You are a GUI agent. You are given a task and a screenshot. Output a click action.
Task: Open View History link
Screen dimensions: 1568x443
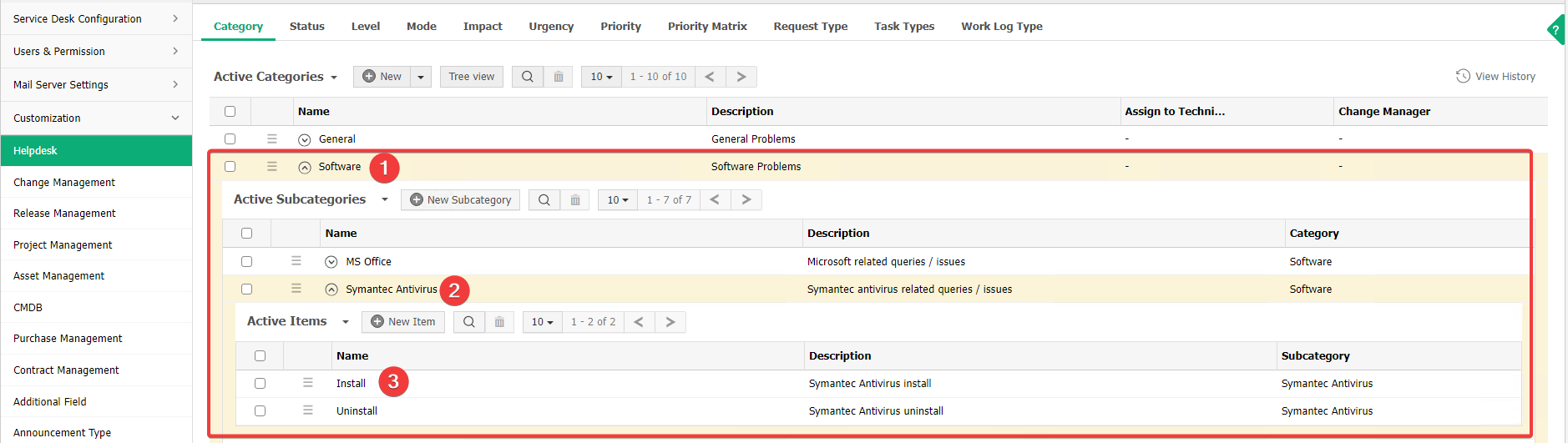[x=1495, y=77]
